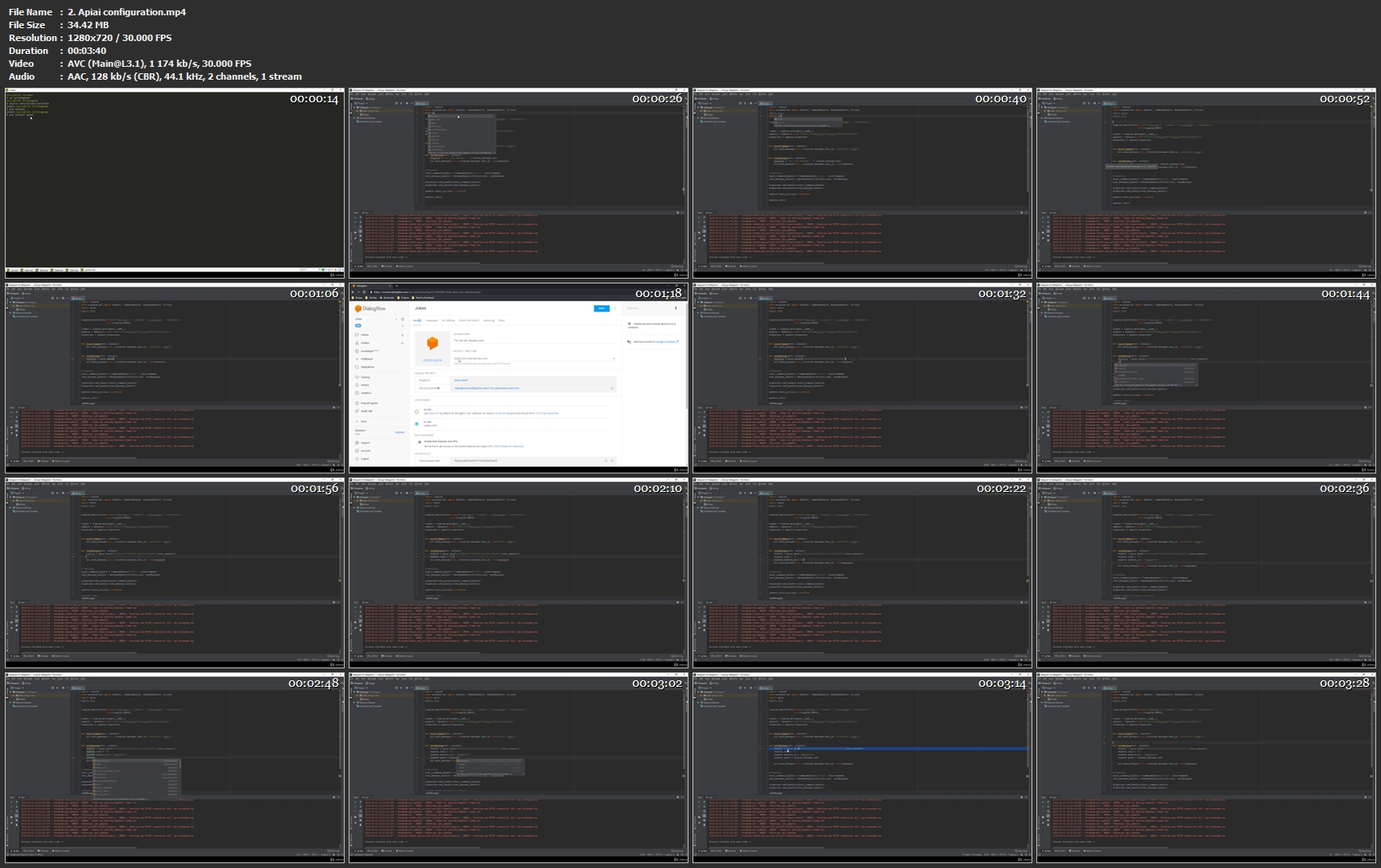Click the thumbnail at 00:01:32
Screen dimensions: 1381x868
(862, 378)
